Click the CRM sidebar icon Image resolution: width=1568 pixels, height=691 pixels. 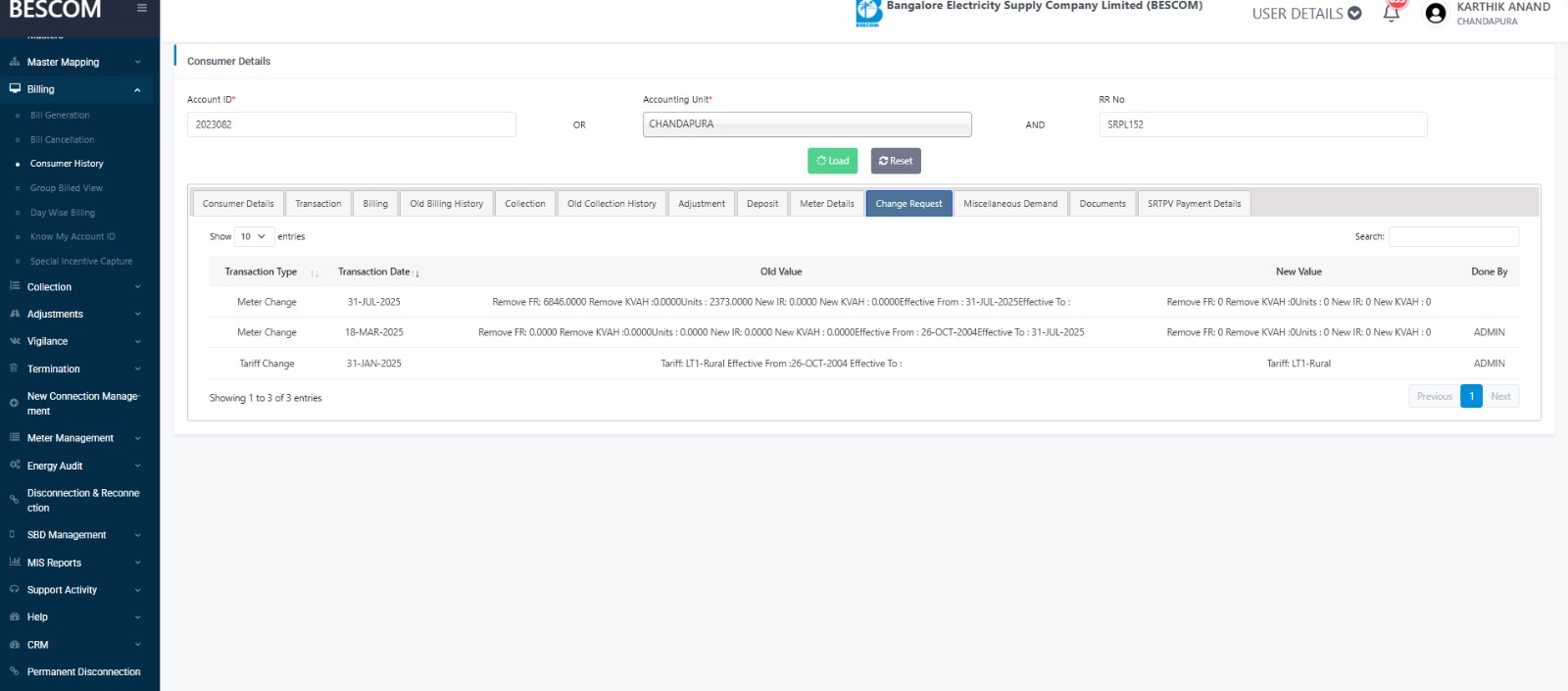pyautogui.click(x=15, y=645)
